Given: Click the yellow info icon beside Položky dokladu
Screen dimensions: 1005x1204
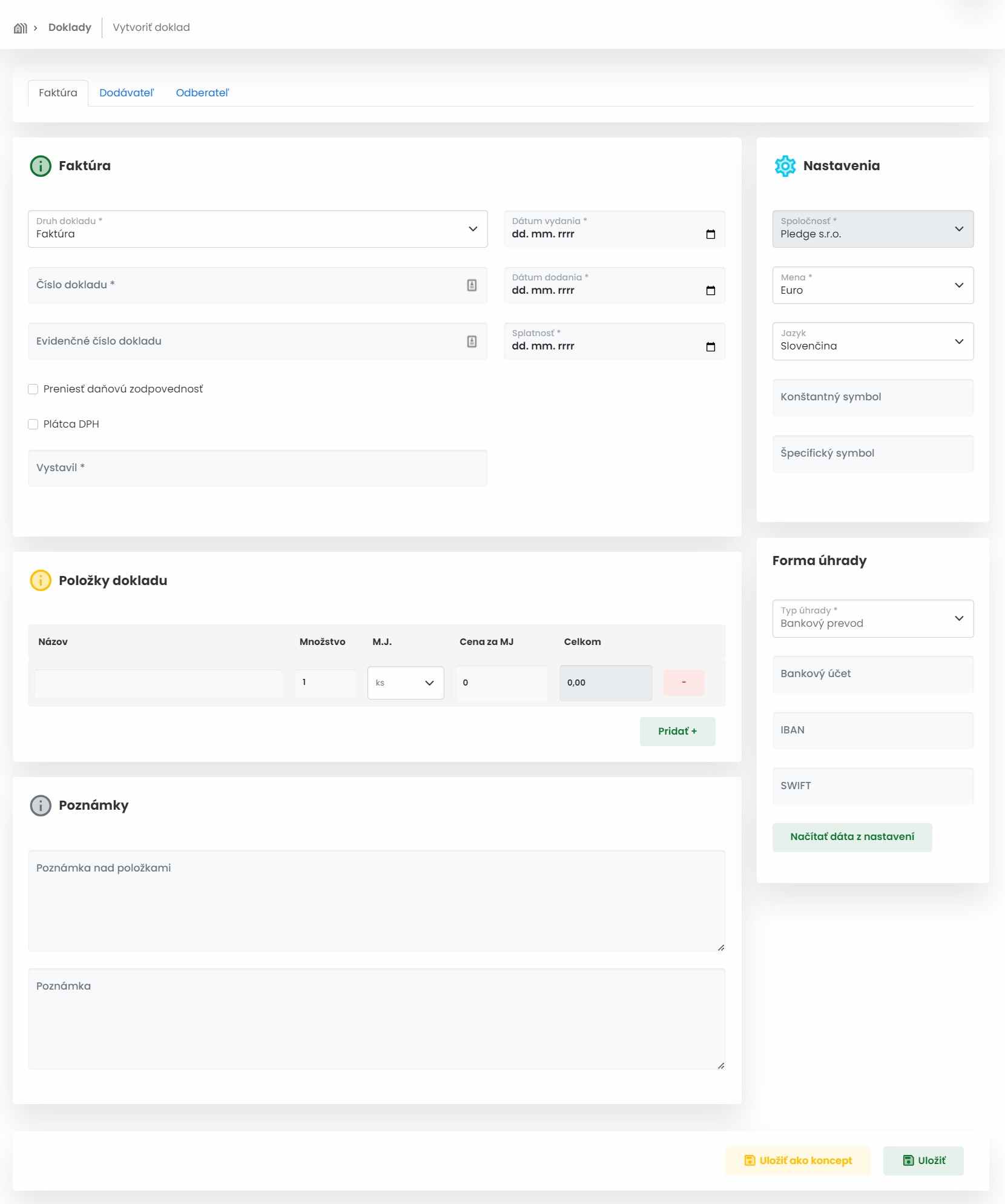Looking at the screenshot, I should 41,580.
